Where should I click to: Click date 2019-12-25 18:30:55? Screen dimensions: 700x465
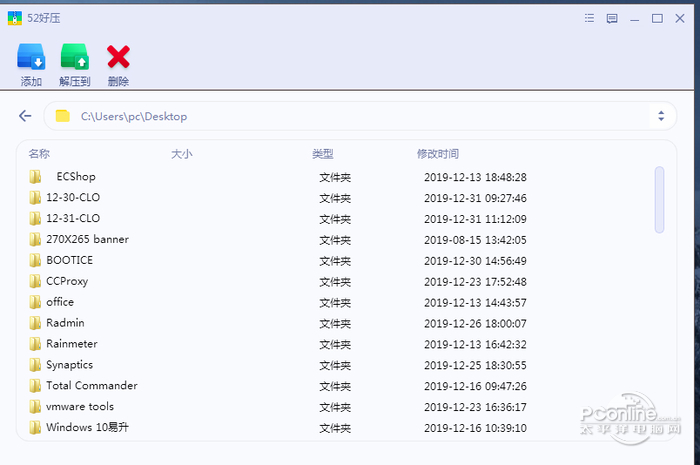tap(475, 365)
